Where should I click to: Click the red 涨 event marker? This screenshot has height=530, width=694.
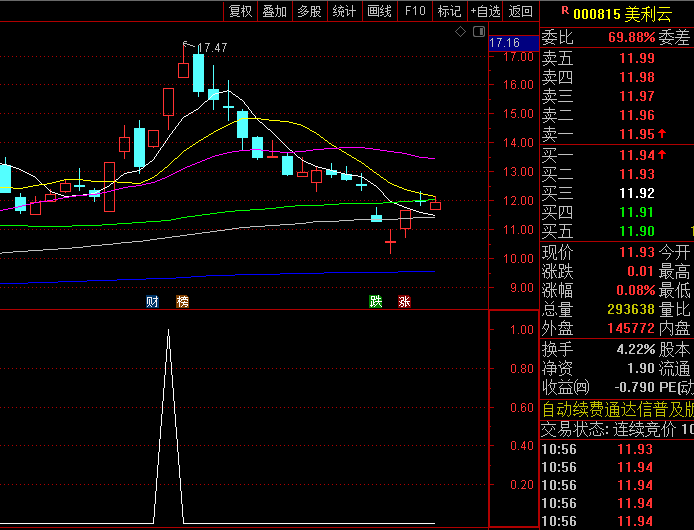[x=405, y=301]
